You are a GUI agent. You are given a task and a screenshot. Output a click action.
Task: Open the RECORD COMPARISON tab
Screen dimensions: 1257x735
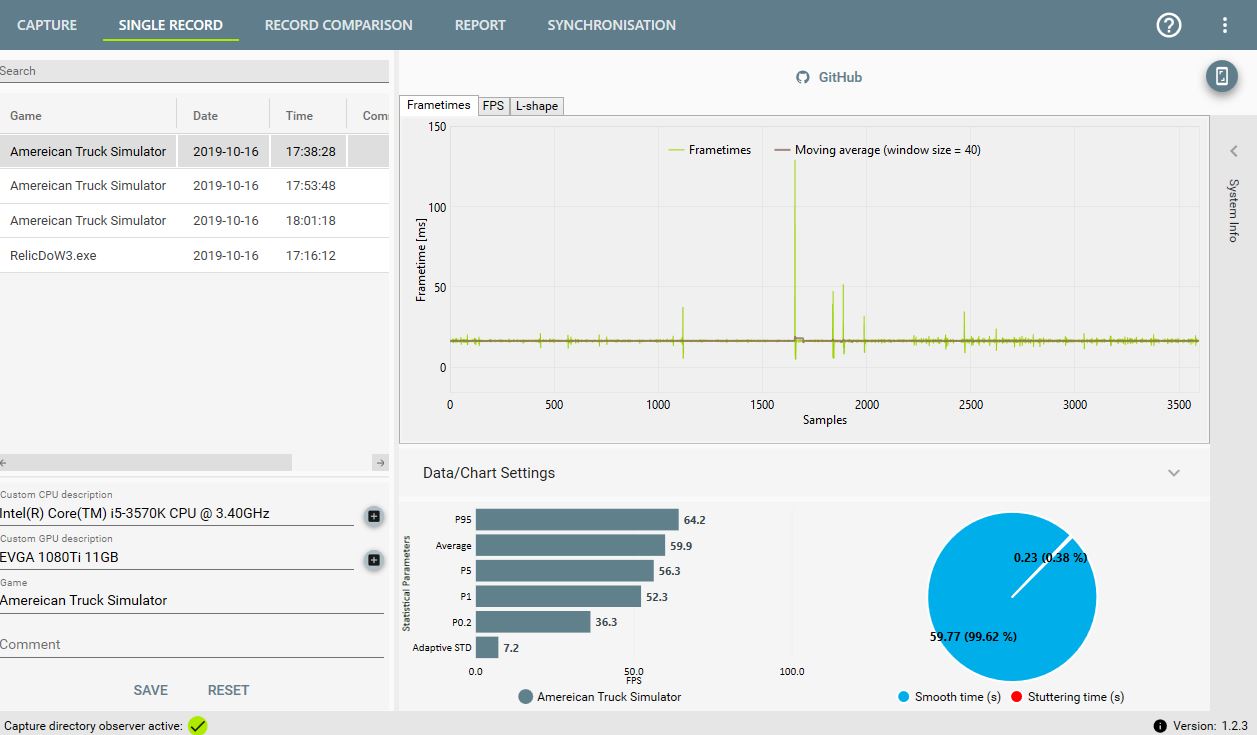(x=338, y=25)
